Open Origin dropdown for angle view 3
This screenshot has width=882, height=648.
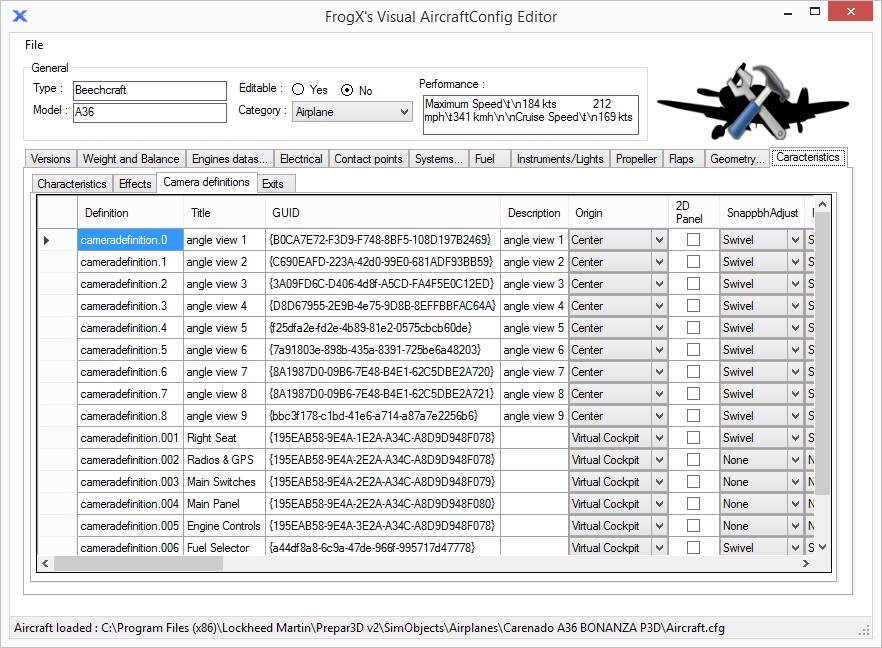(659, 284)
